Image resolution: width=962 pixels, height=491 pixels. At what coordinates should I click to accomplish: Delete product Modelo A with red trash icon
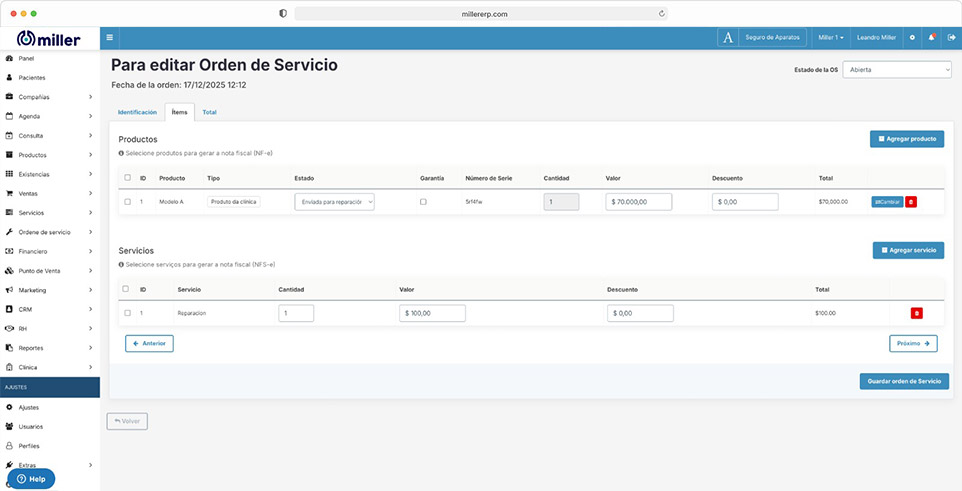click(911, 201)
